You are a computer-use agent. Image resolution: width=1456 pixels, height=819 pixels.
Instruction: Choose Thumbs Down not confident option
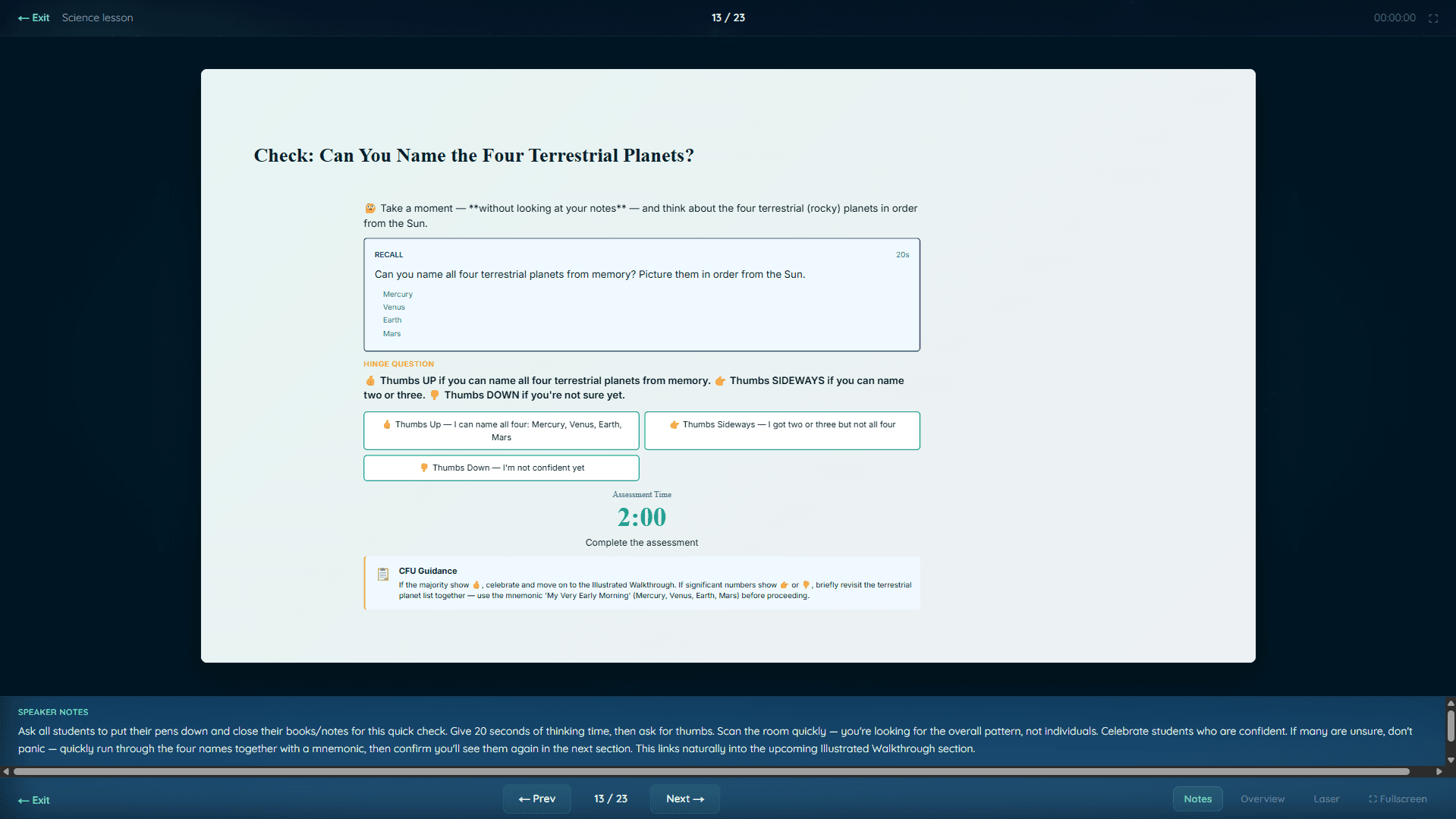click(501, 468)
